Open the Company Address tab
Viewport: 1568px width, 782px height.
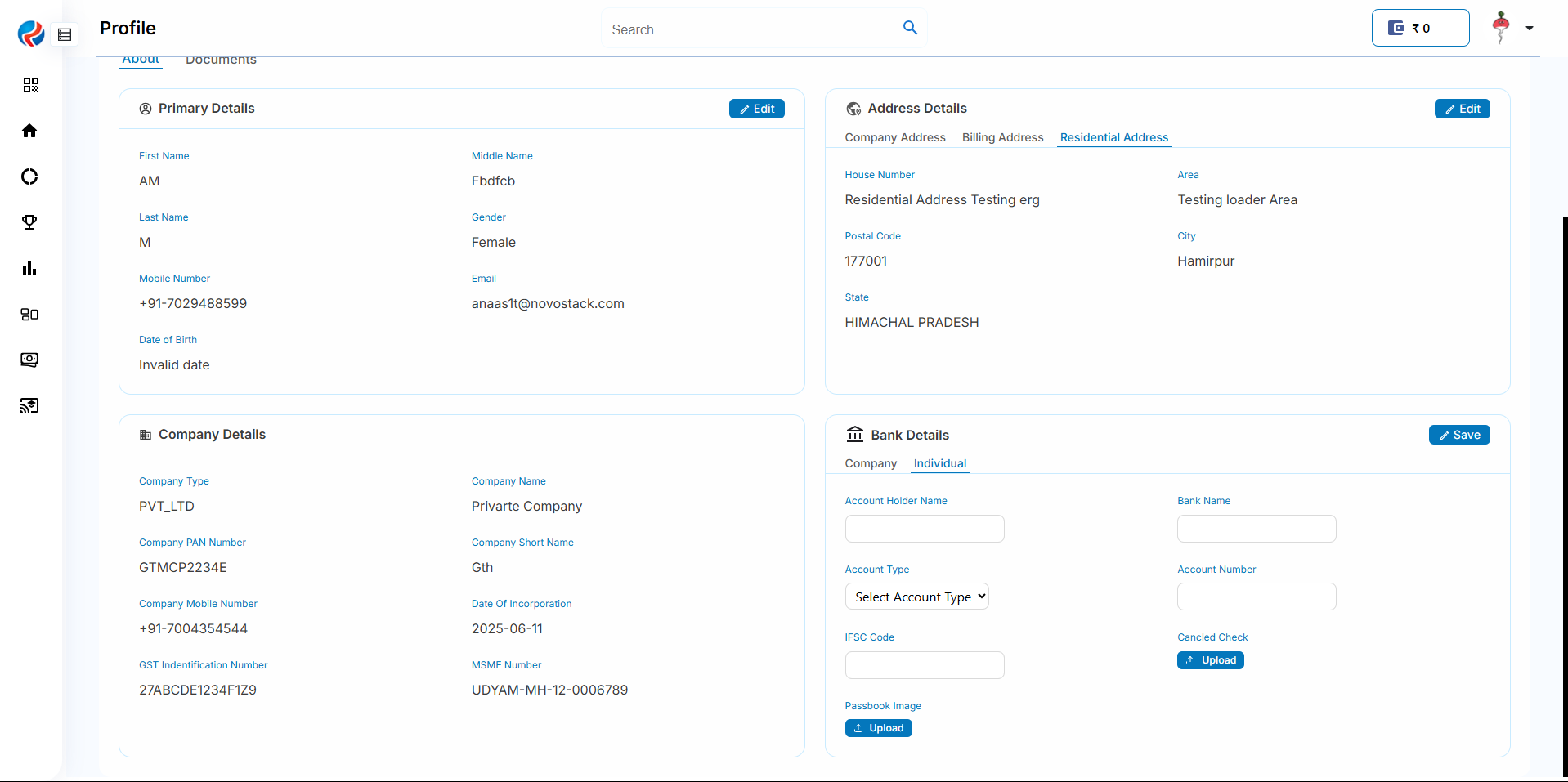(894, 137)
